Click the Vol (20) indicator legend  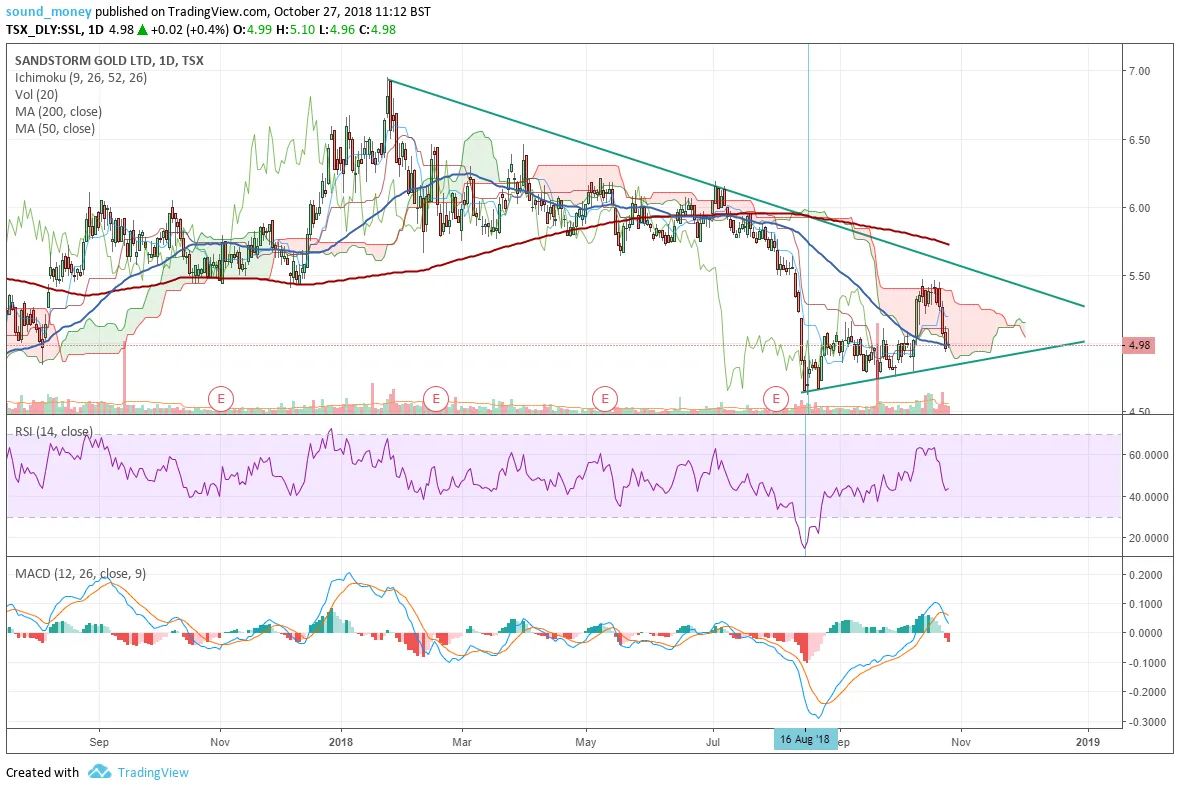pos(36,94)
